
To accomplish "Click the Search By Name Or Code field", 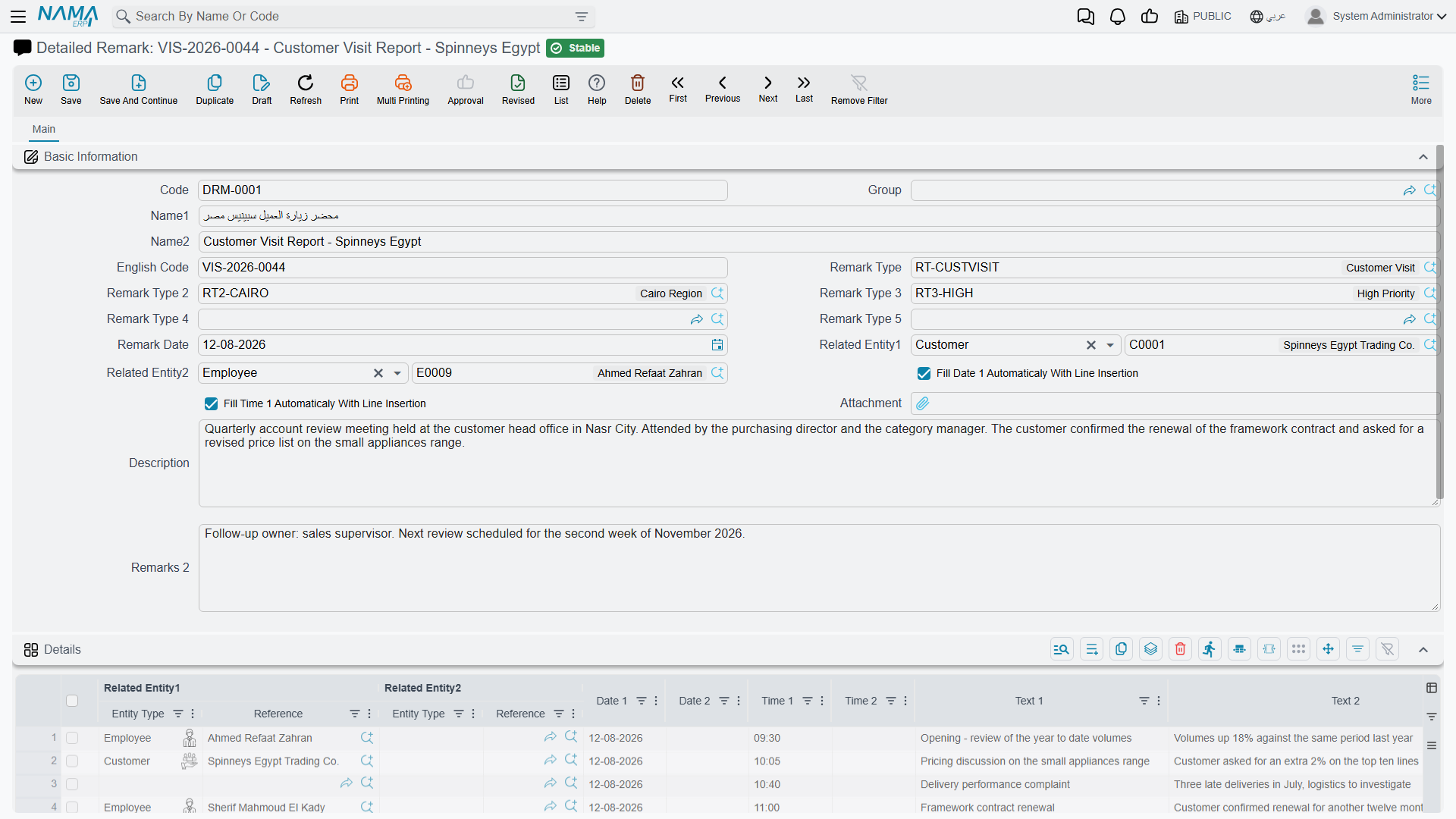I will pyautogui.click(x=353, y=17).
